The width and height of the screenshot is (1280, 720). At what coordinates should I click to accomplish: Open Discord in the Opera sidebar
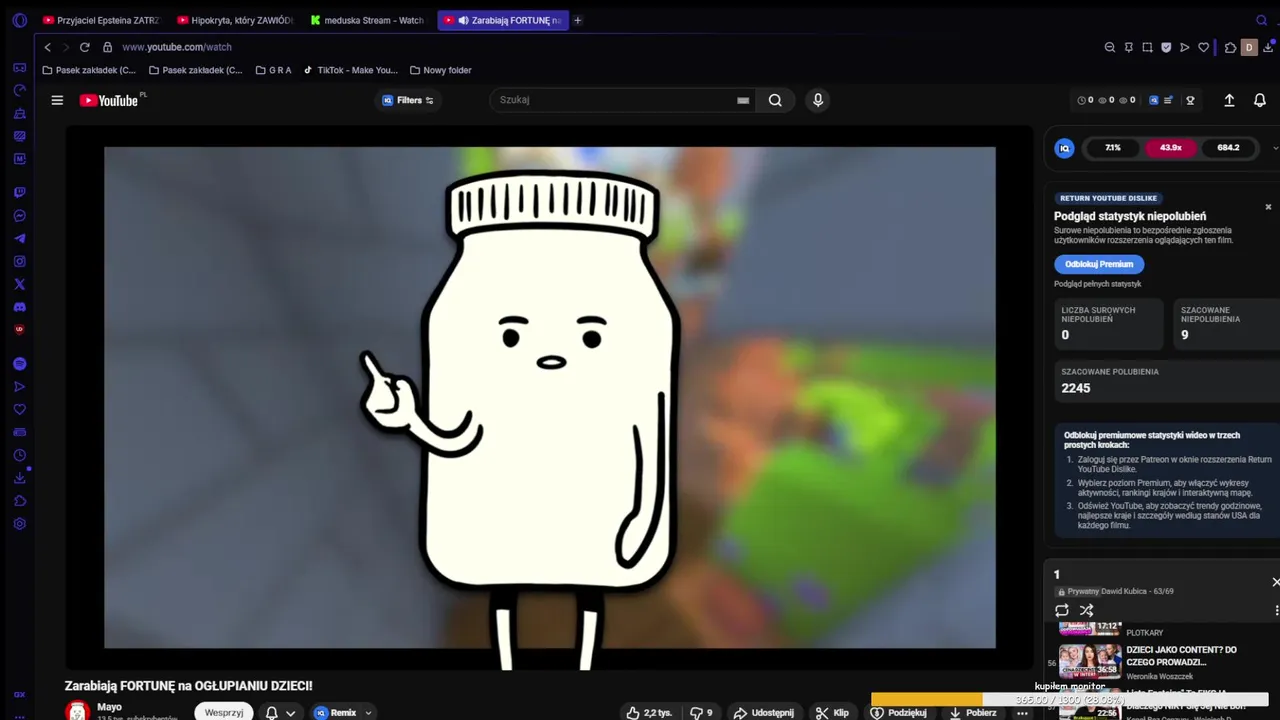pos(19,307)
